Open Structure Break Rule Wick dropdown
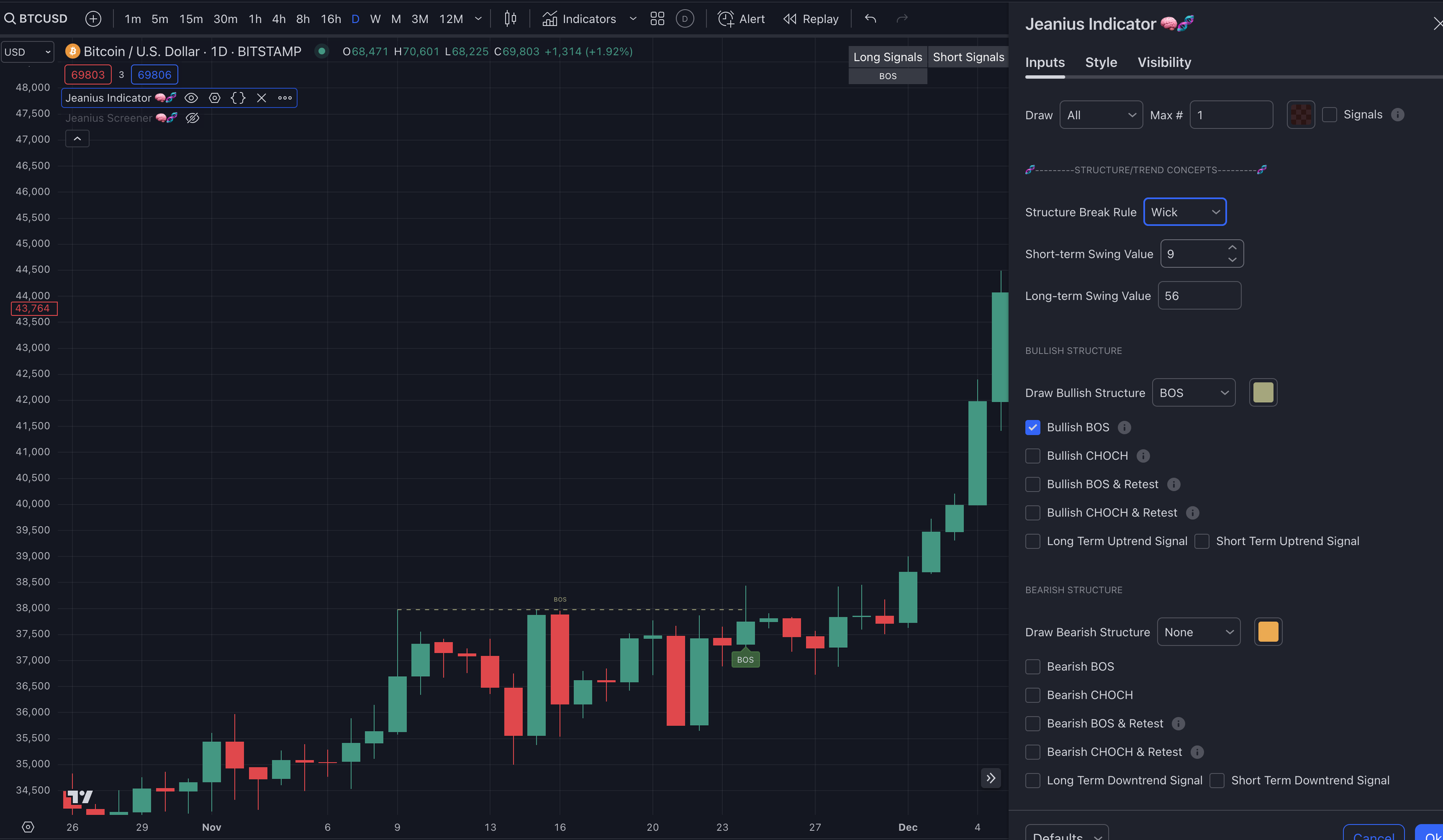 click(1184, 212)
